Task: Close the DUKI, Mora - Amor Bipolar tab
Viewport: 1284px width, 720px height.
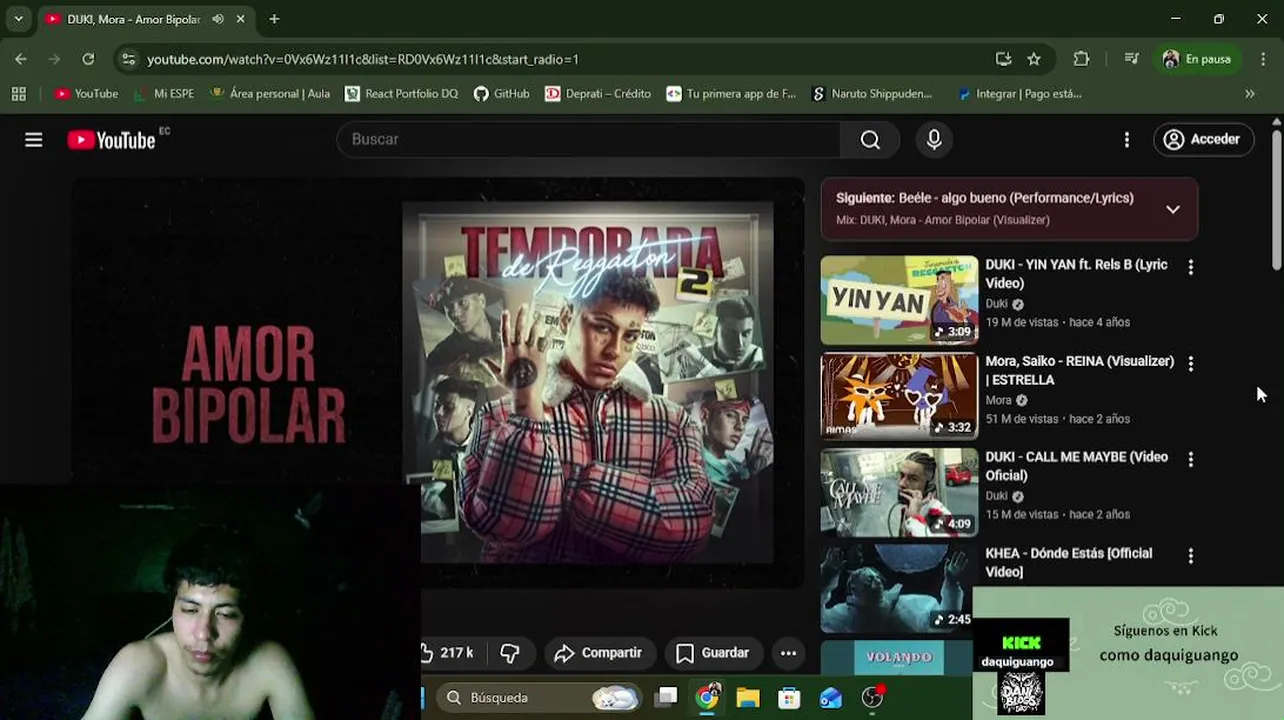Action: click(241, 19)
